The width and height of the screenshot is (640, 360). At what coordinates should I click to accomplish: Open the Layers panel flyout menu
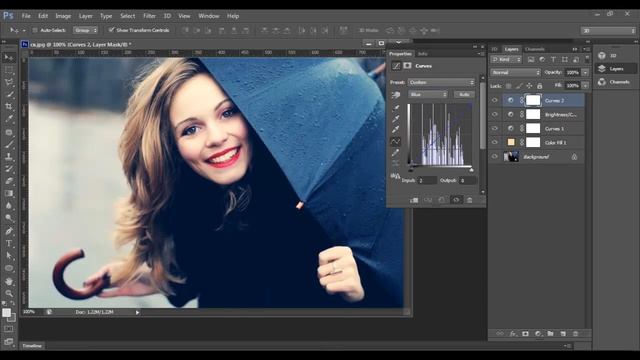(x=586, y=49)
